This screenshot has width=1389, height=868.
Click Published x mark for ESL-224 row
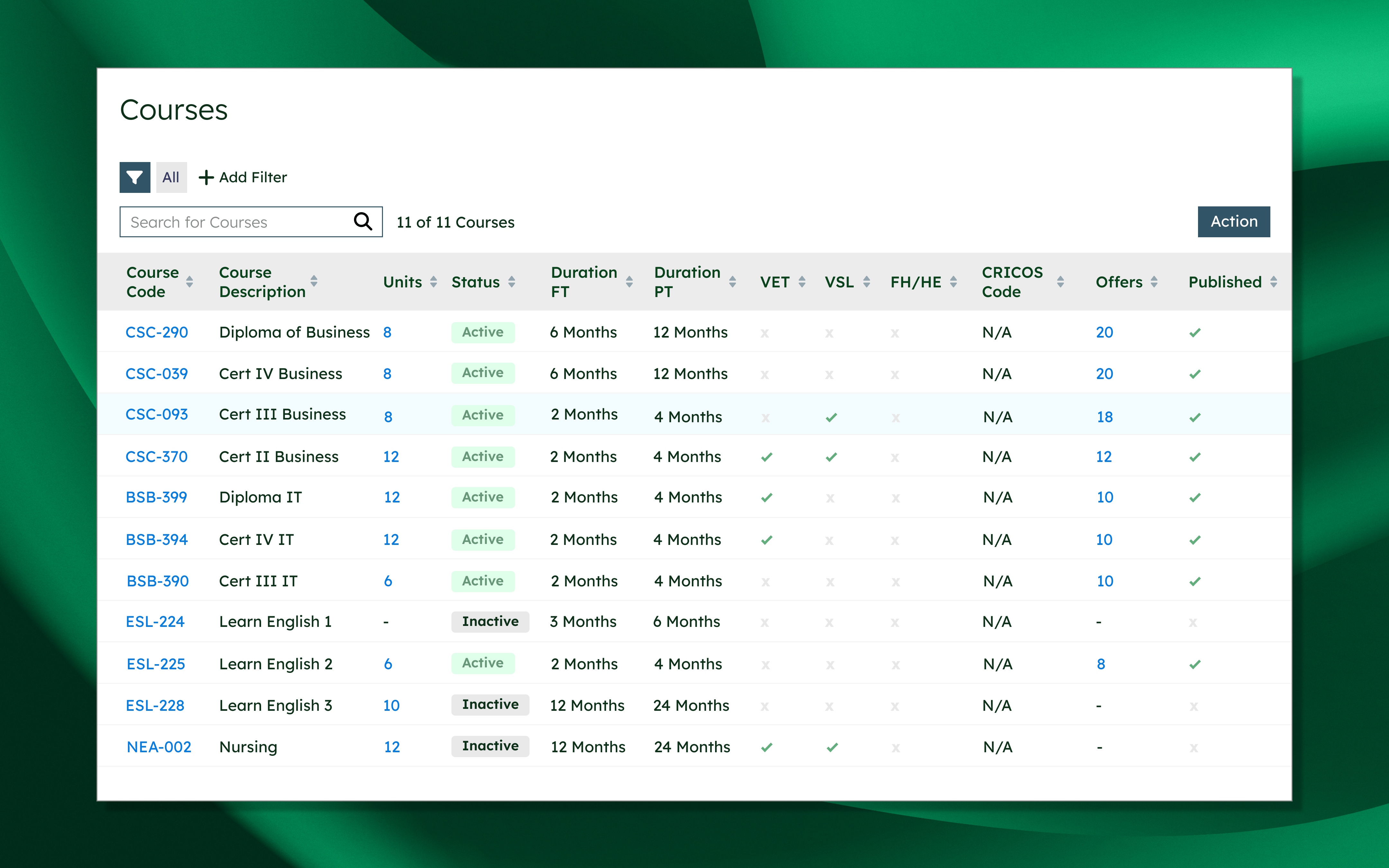tap(1193, 623)
